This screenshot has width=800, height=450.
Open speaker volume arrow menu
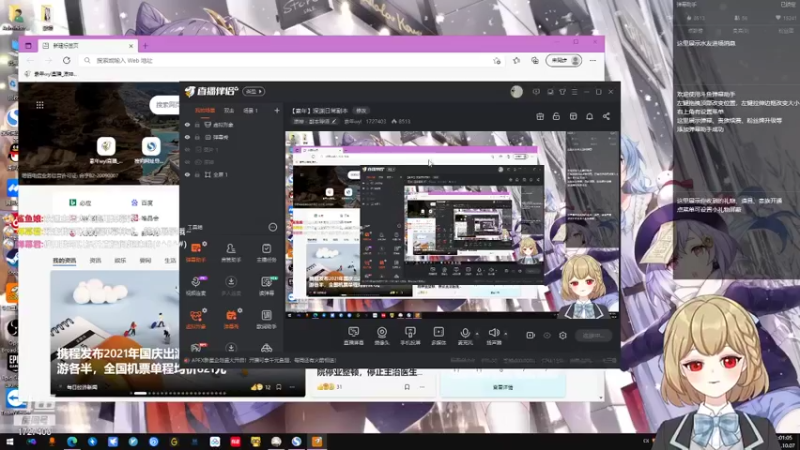click(506, 334)
